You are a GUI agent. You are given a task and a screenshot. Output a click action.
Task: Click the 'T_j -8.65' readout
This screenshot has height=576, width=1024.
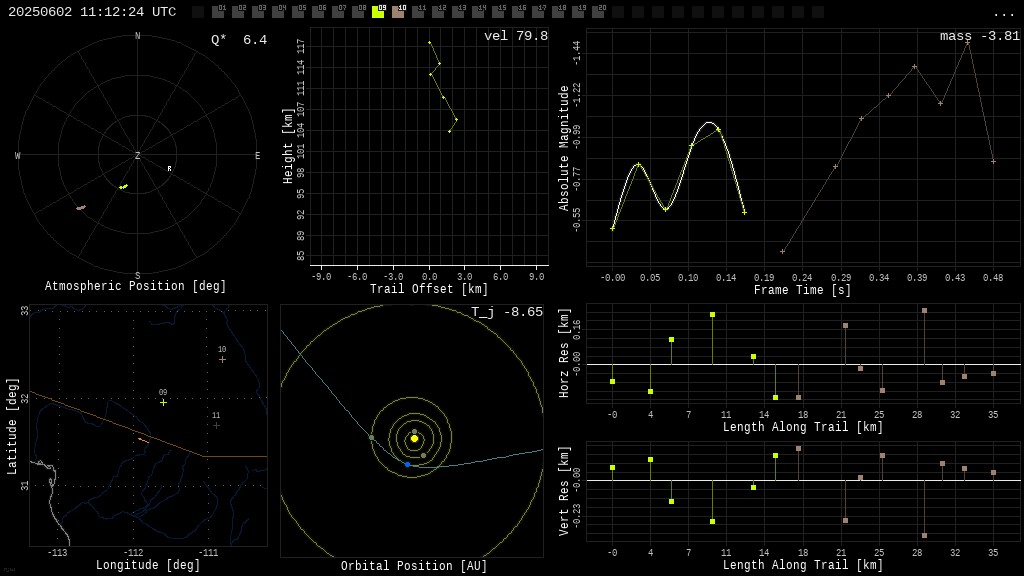pos(507,312)
